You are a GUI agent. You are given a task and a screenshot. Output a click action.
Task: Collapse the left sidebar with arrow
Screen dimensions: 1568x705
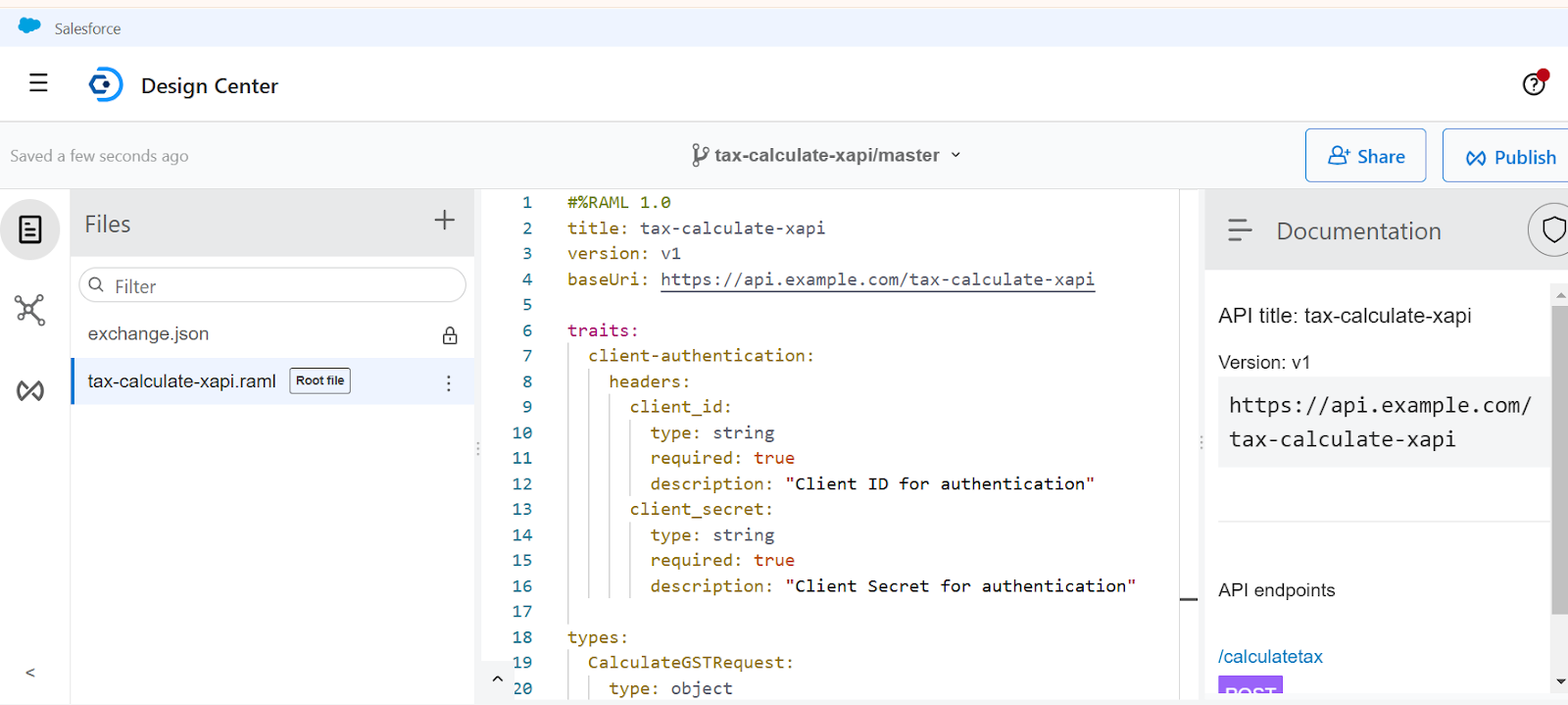(x=30, y=673)
